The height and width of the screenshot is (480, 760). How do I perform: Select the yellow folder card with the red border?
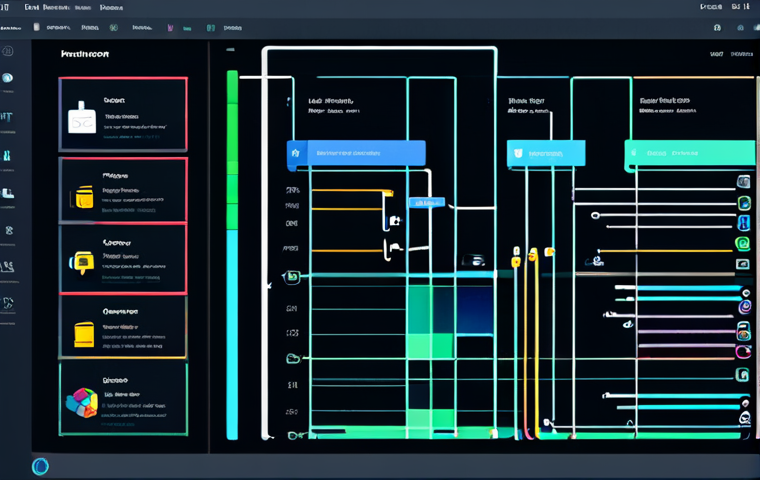(x=123, y=191)
